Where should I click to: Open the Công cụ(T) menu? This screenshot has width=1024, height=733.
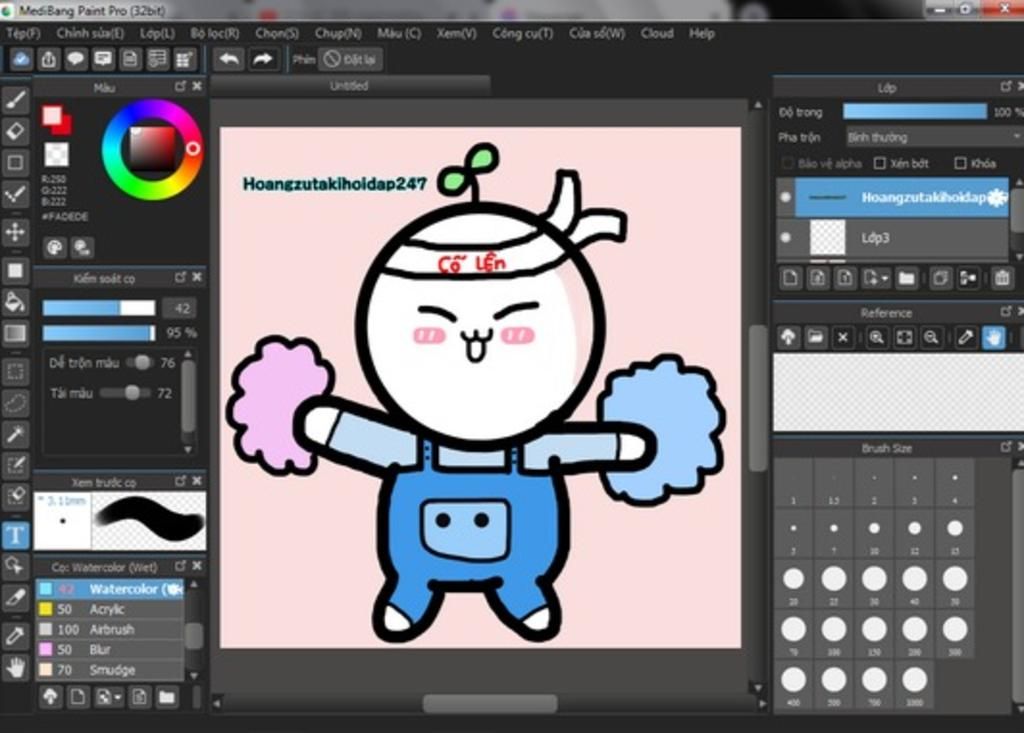coord(522,33)
